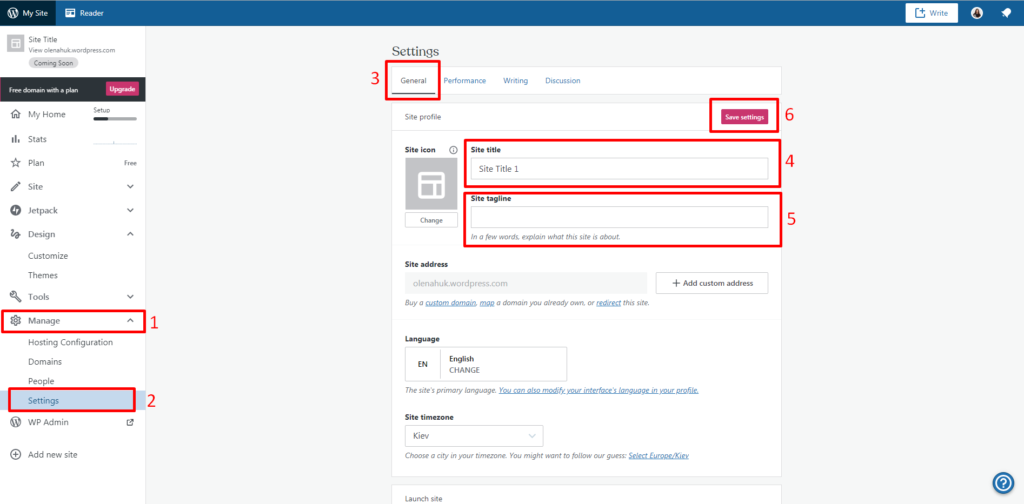Open Hosting Configuration
Screen dimensions: 1024x504
coord(71,342)
